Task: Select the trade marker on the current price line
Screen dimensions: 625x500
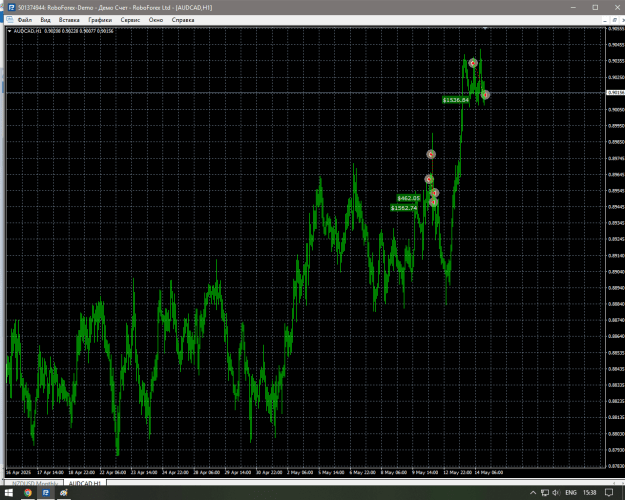Action: coord(485,94)
